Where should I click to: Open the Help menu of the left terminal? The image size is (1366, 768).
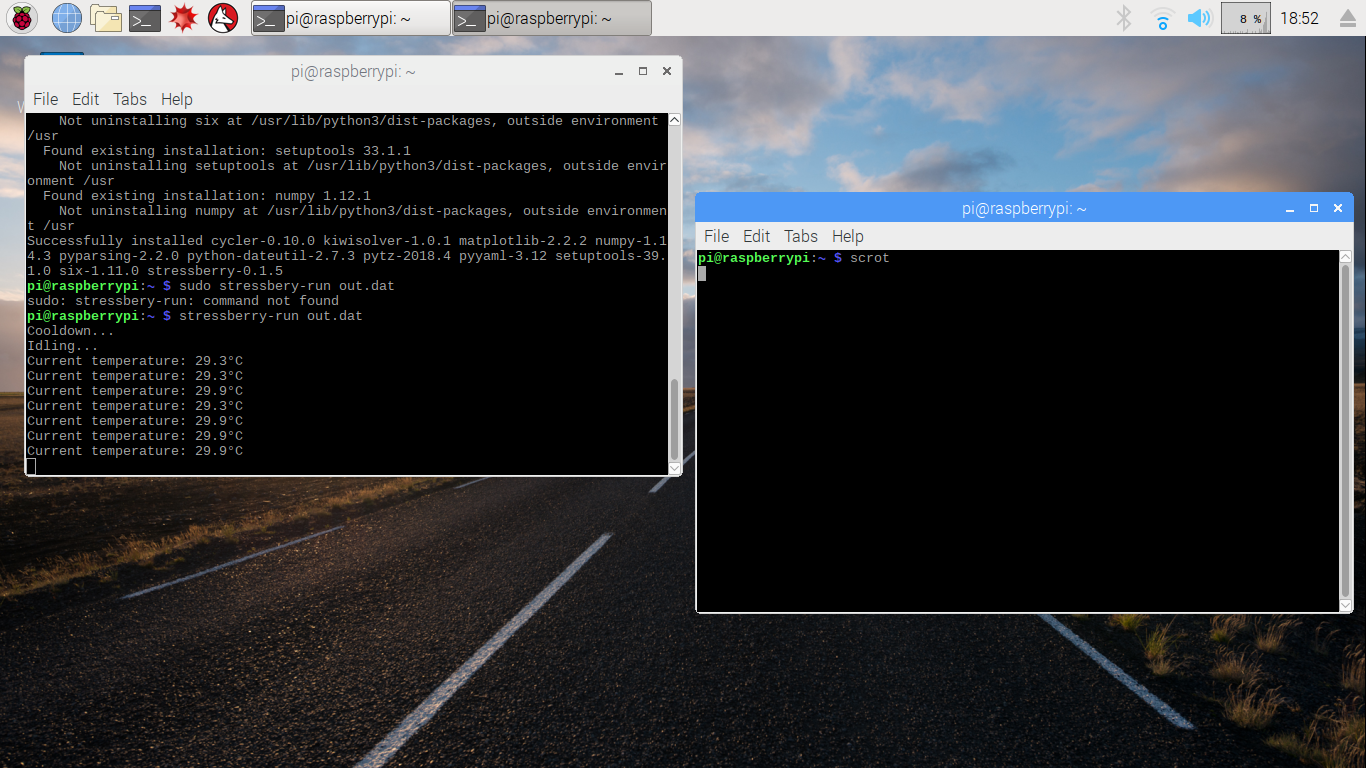tap(177, 99)
